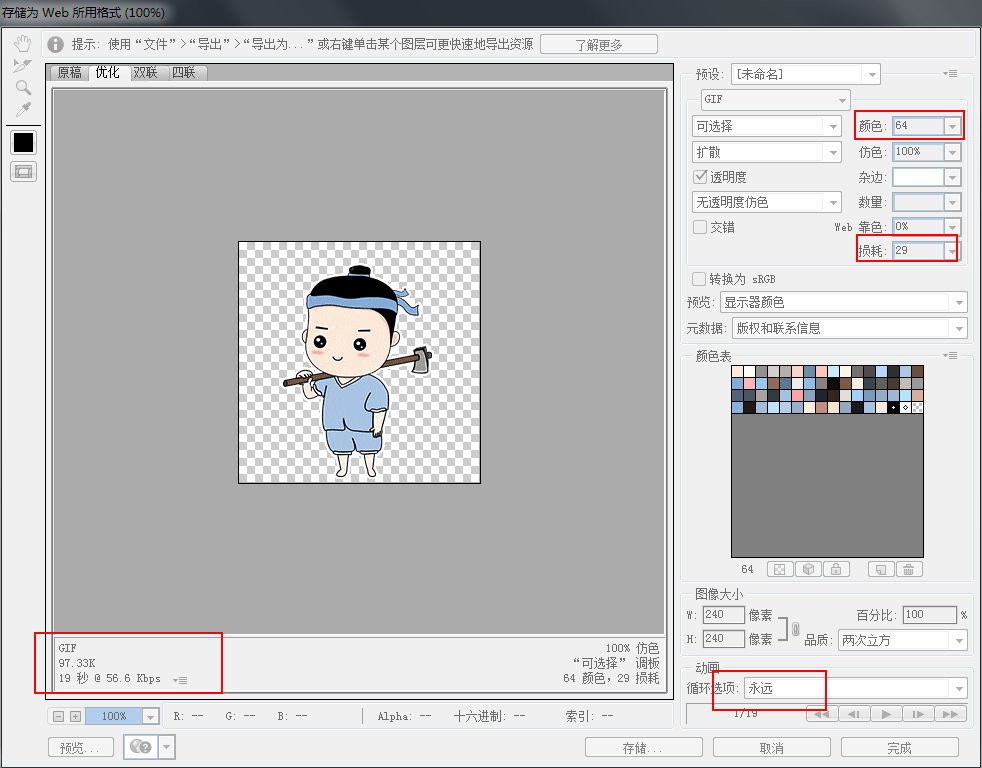The image size is (982, 768).
Task: Click the 取消 button
Action: click(772, 747)
